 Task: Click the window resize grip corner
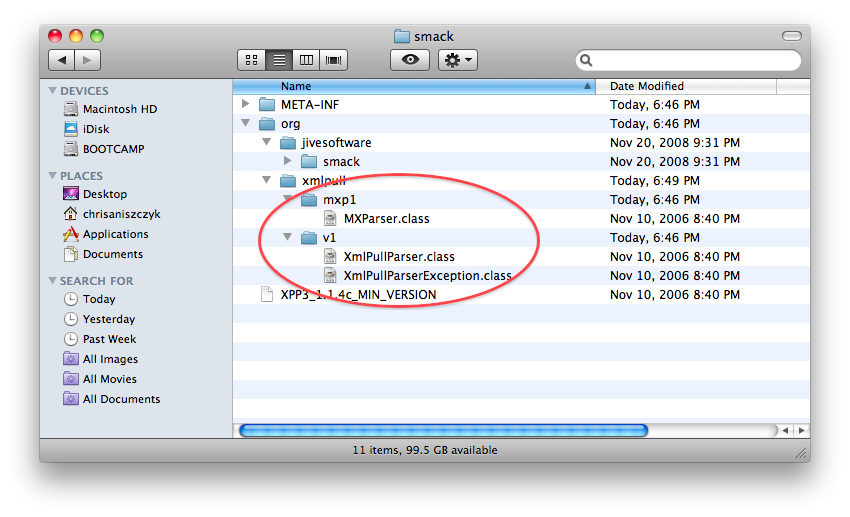tap(801, 453)
